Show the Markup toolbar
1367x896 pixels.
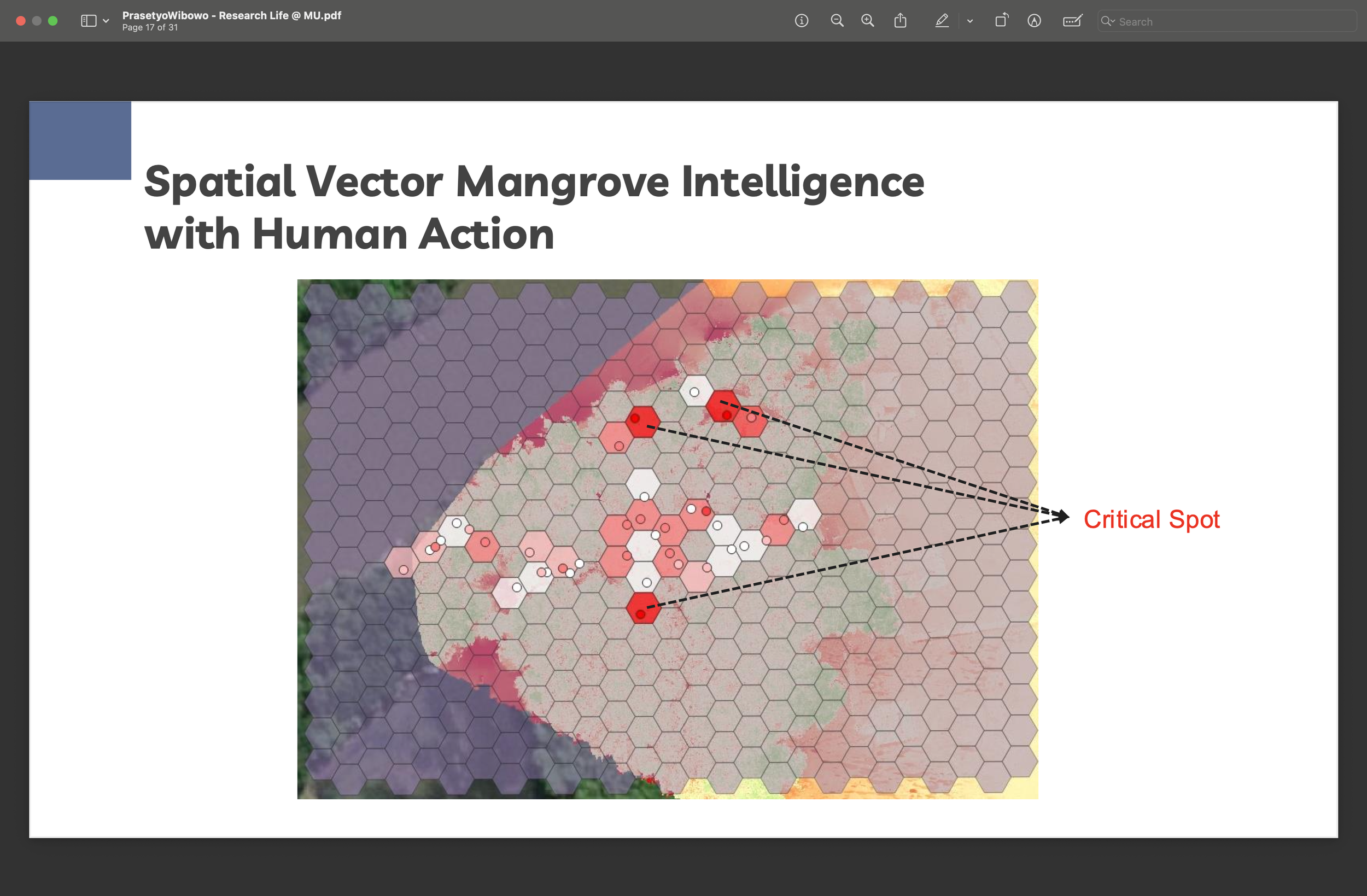1034,21
